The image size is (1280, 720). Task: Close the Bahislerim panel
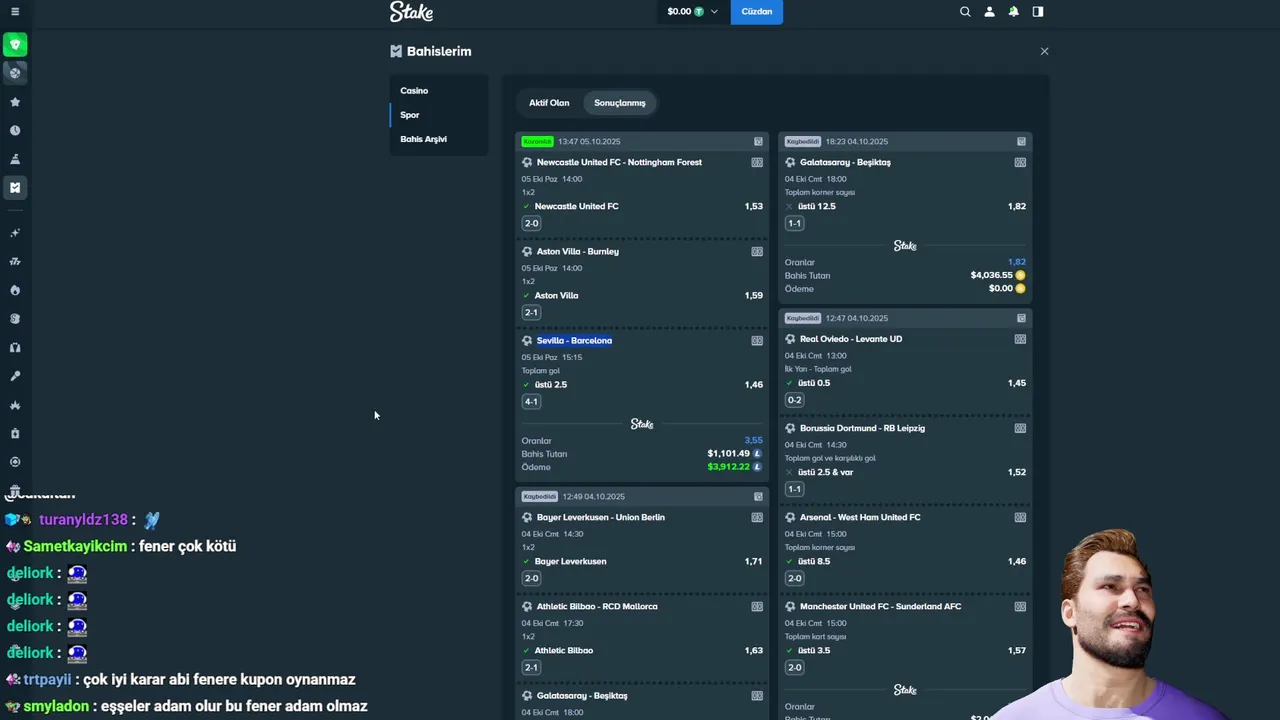pyautogui.click(x=1044, y=51)
